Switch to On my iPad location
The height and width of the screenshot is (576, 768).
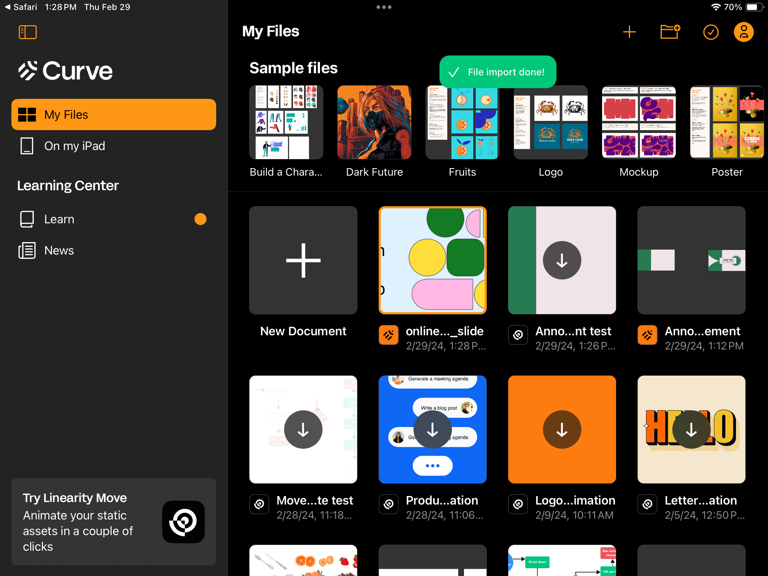pos(114,146)
